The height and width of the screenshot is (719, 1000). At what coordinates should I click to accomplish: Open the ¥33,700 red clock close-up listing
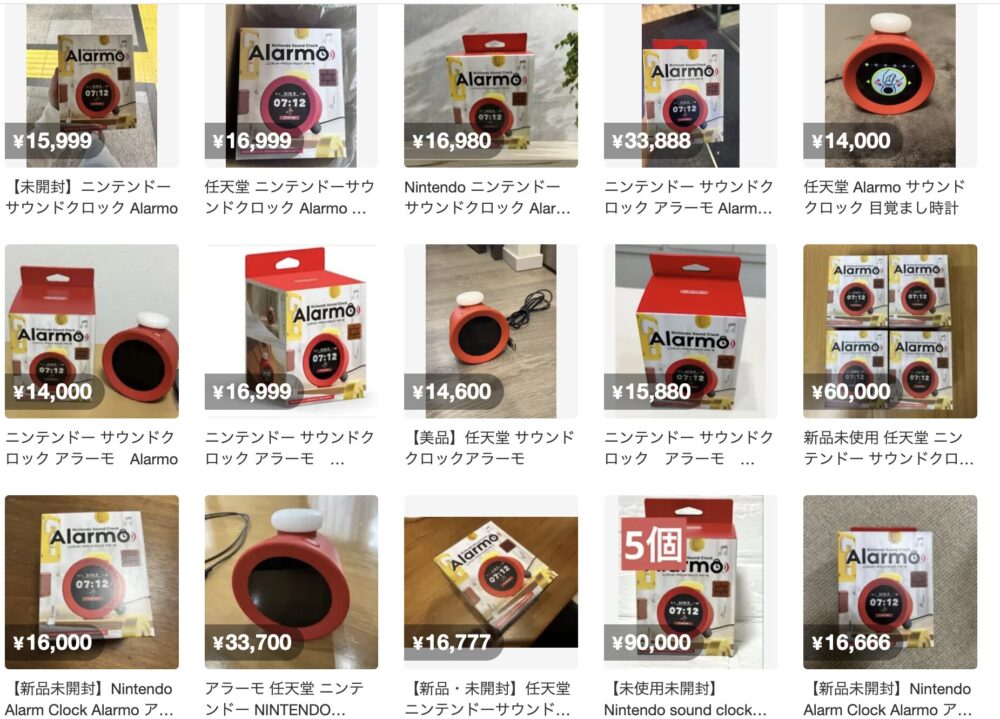(x=291, y=582)
